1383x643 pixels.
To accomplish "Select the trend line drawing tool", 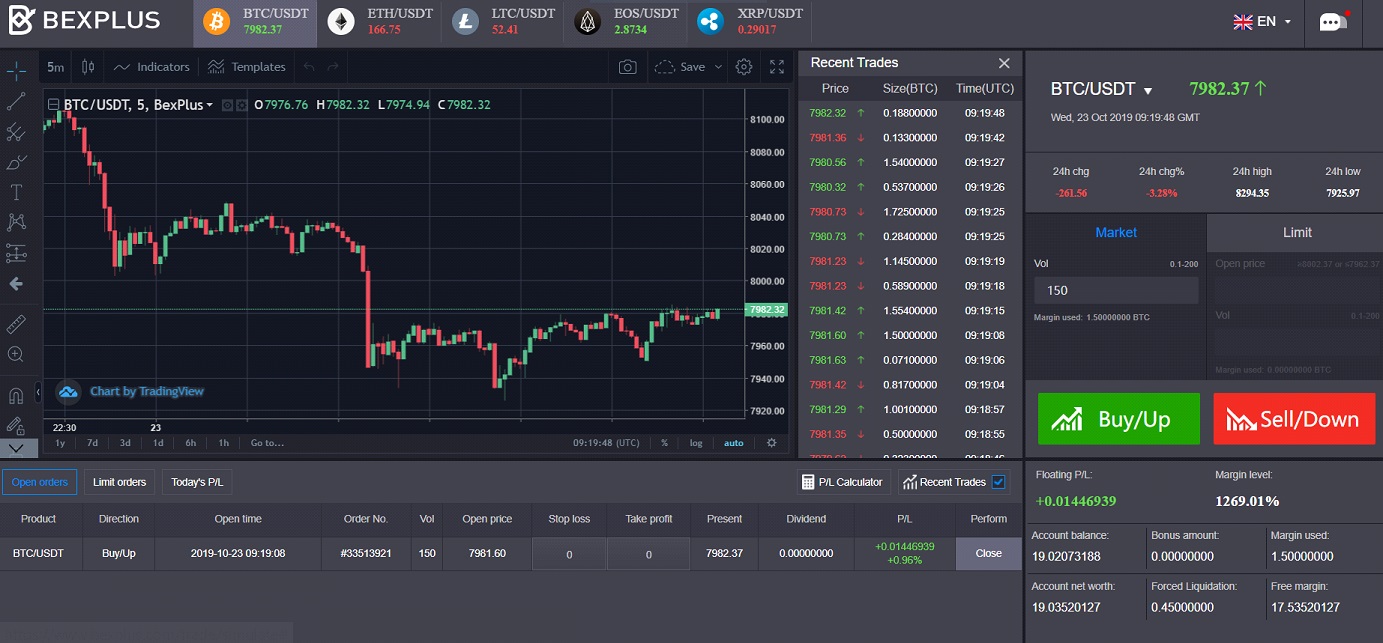I will [x=16, y=101].
